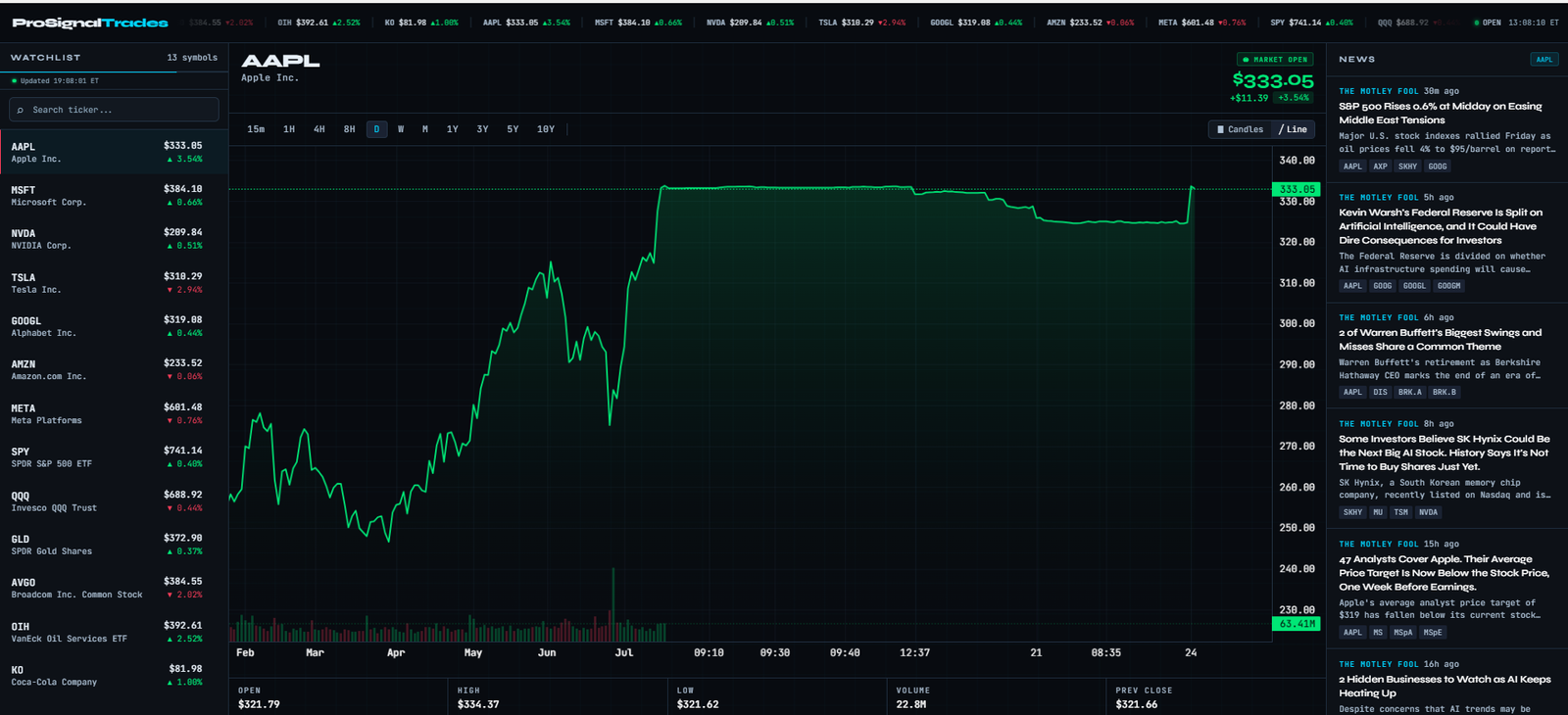Open SK Hynix AI Stock headline

1444,453
